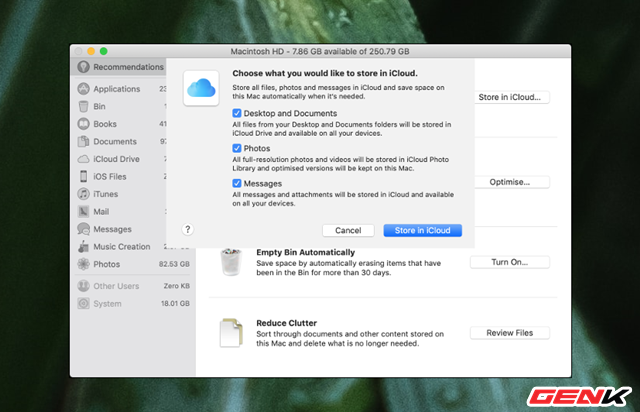
Task: Select iCloud Drive label in sidebar
Action: (116, 159)
